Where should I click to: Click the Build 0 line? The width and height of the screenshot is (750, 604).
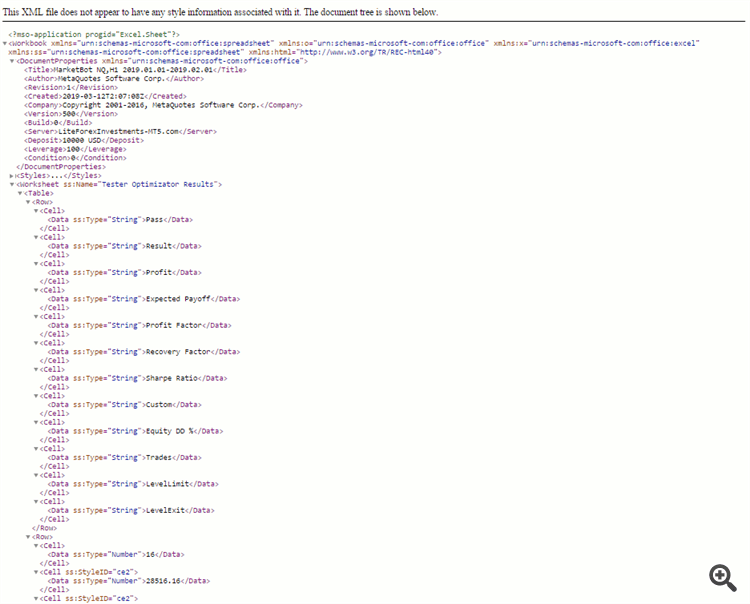pos(58,122)
